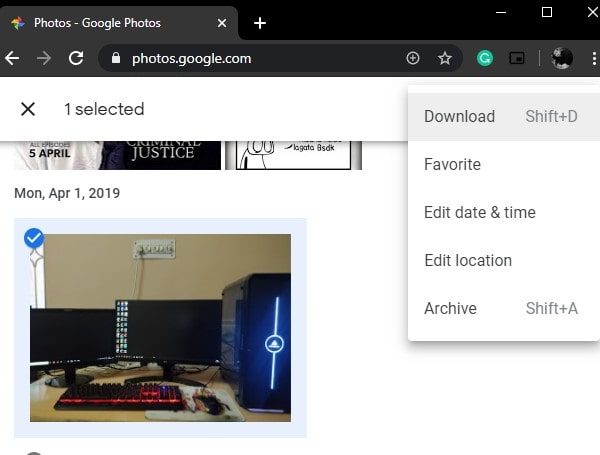Click the install app plus icon in address bar
This screenshot has height=455, width=600.
[x=412, y=58]
